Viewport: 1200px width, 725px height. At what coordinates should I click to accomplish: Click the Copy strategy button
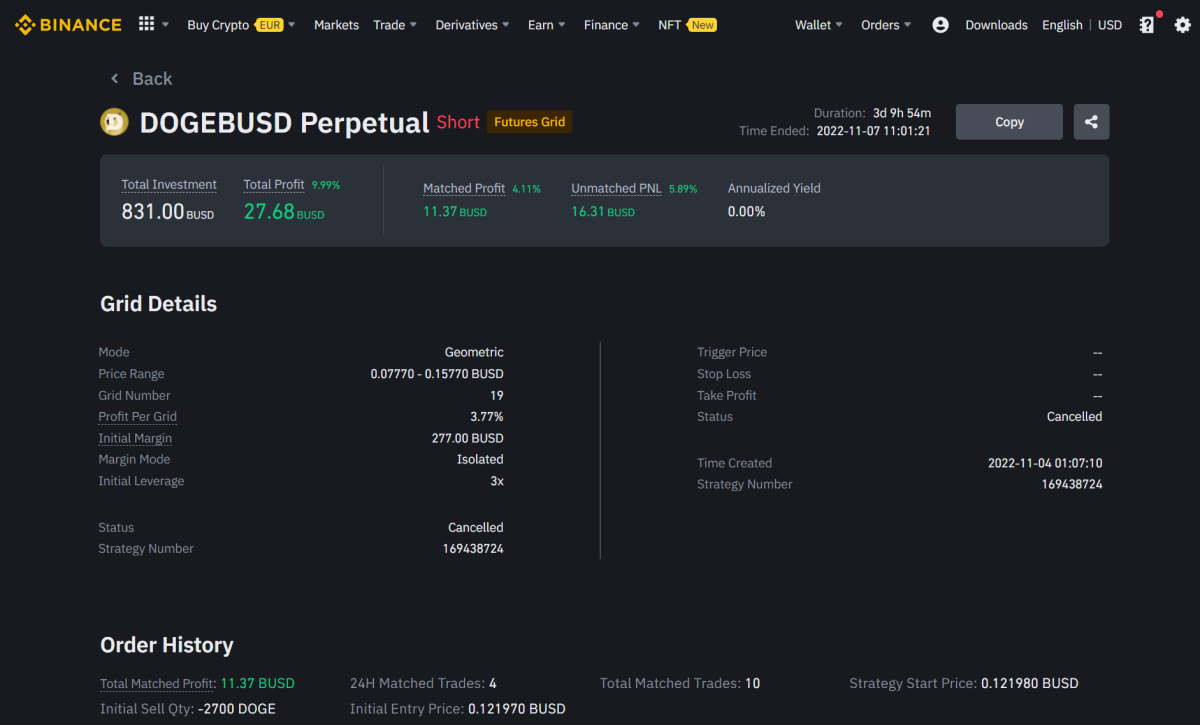tap(1009, 122)
